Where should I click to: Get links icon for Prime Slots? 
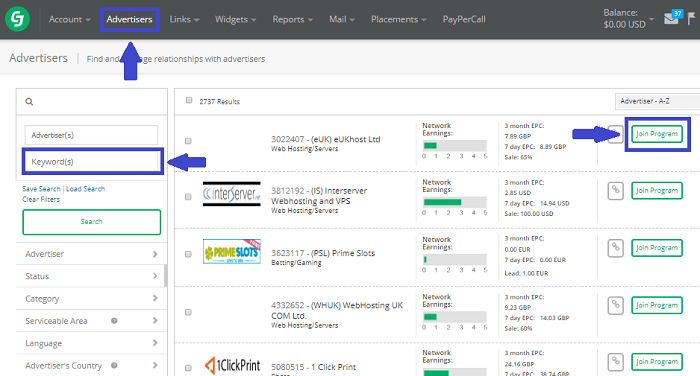(x=615, y=248)
